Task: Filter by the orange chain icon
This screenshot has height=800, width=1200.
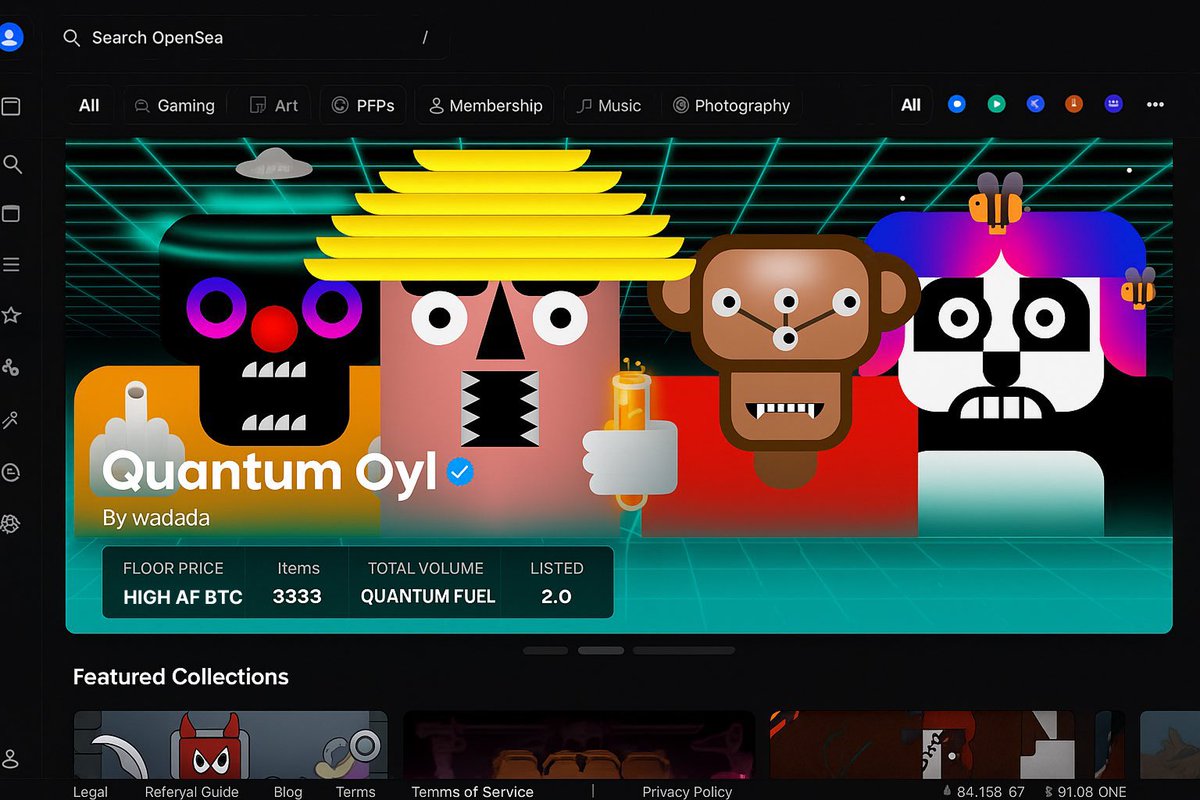Action: pyautogui.click(x=1074, y=104)
